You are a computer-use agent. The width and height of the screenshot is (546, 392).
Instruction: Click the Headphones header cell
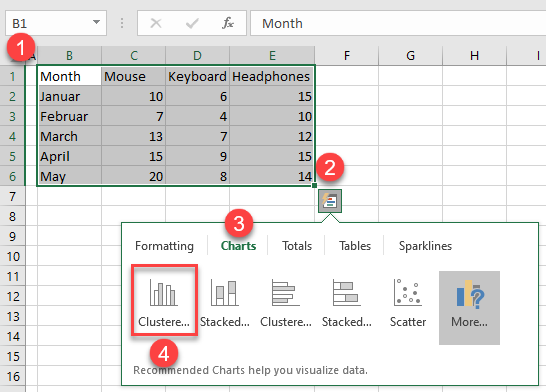point(272,76)
